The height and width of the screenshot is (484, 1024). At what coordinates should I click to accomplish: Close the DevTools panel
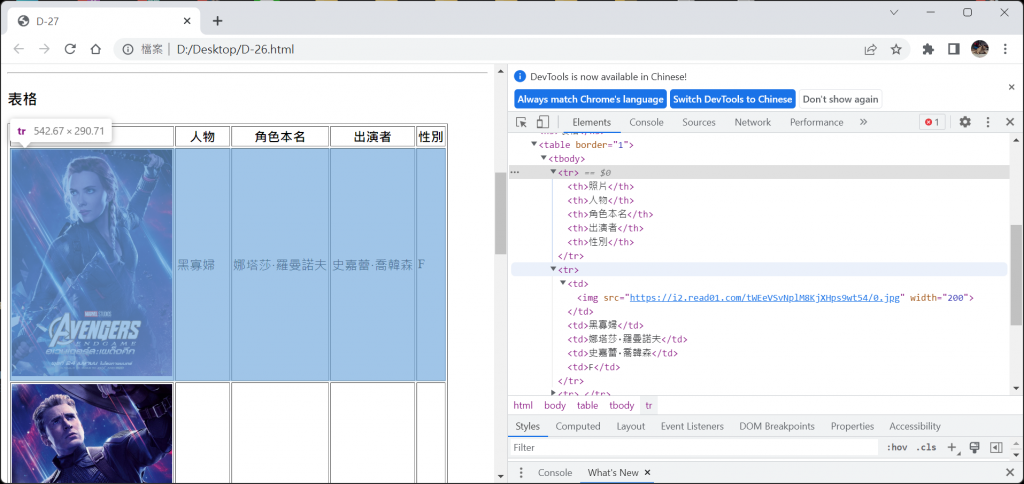pyautogui.click(x=1010, y=122)
